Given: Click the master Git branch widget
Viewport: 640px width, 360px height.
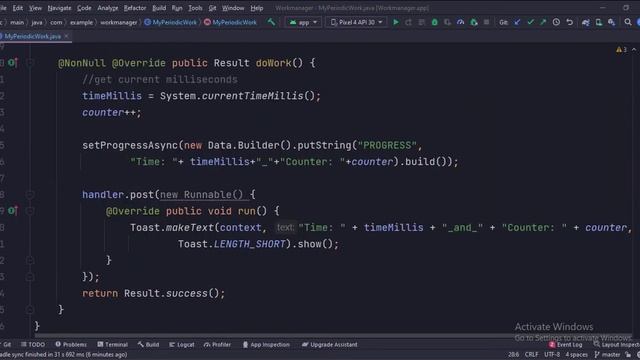Looking at the screenshot, I should click(607, 355).
